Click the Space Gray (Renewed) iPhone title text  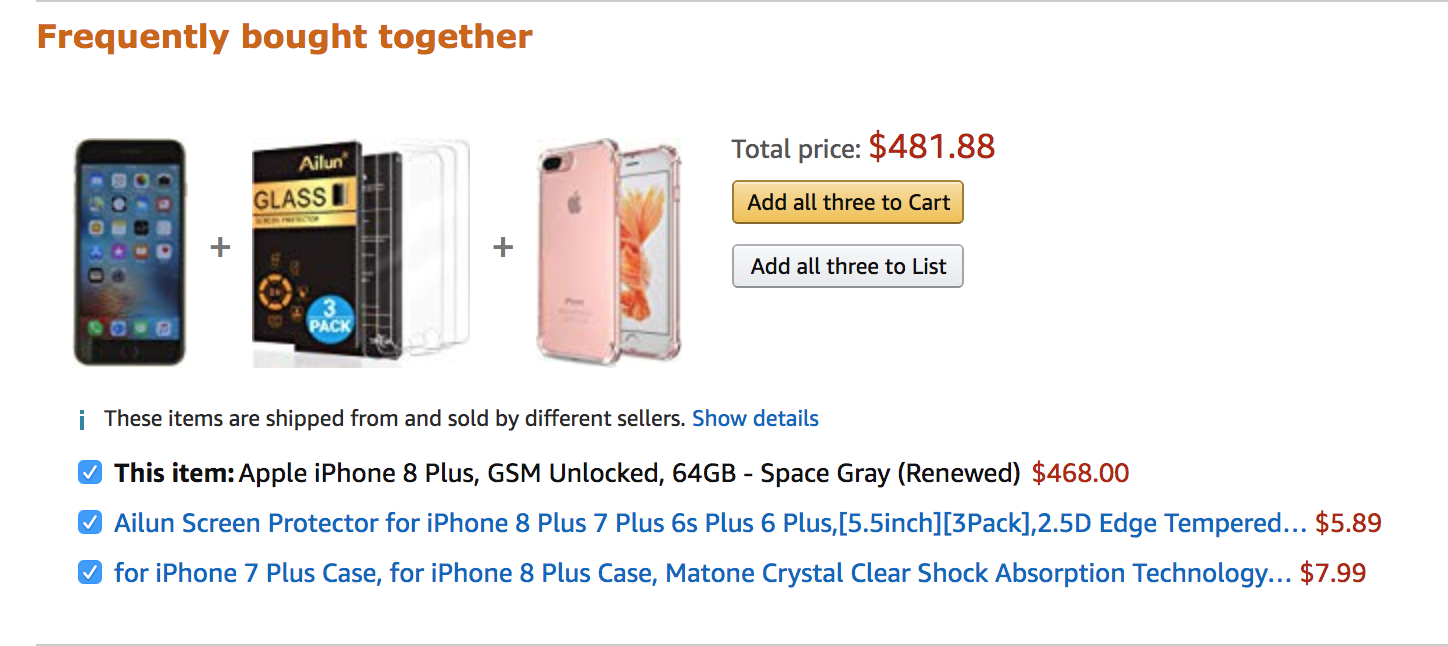(x=628, y=473)
